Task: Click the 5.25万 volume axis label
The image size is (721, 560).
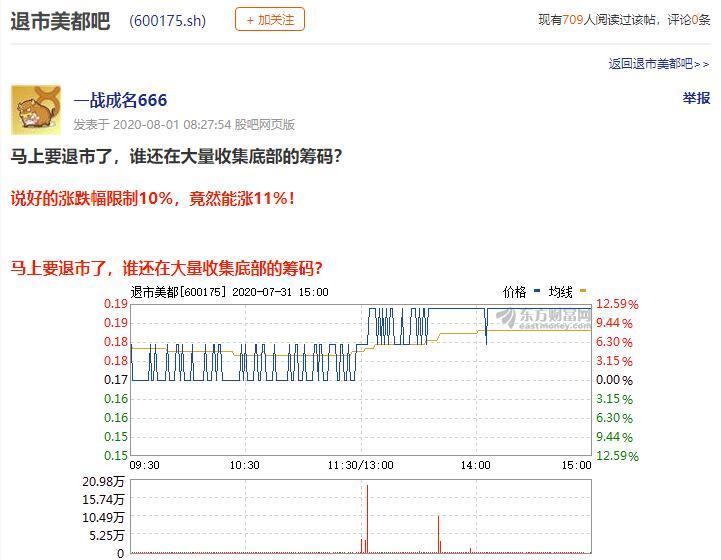Action: (x=107, y=535)
